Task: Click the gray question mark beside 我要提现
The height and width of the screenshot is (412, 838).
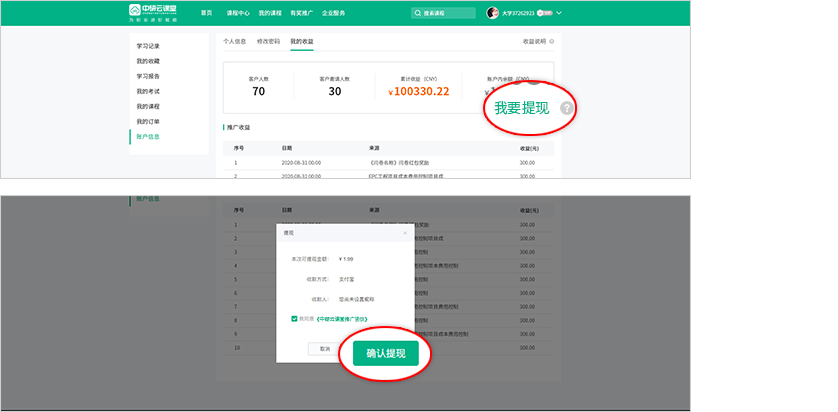Action: (567, 108)
